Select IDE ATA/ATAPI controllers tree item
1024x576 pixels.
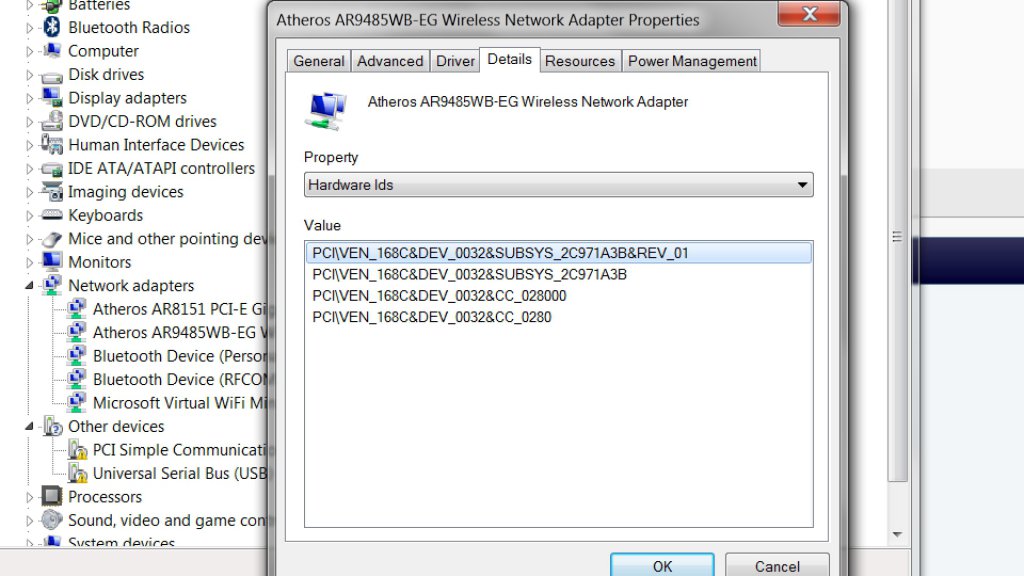coord(161,168)
